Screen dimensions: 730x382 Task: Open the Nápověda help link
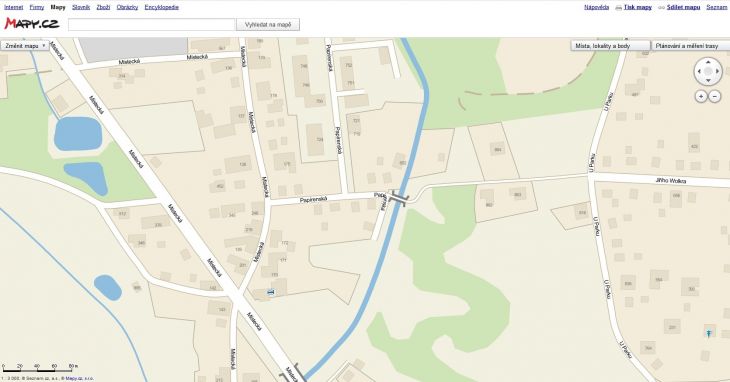pyautogui.click(x=596, y=7)
